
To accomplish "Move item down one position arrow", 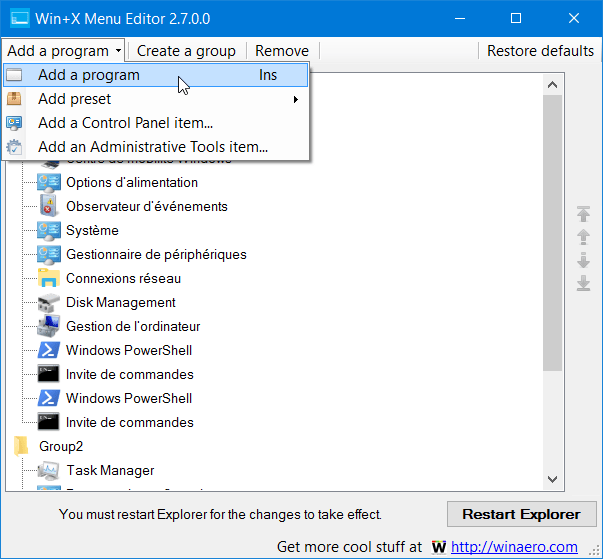I will click(x=583, y=260).
